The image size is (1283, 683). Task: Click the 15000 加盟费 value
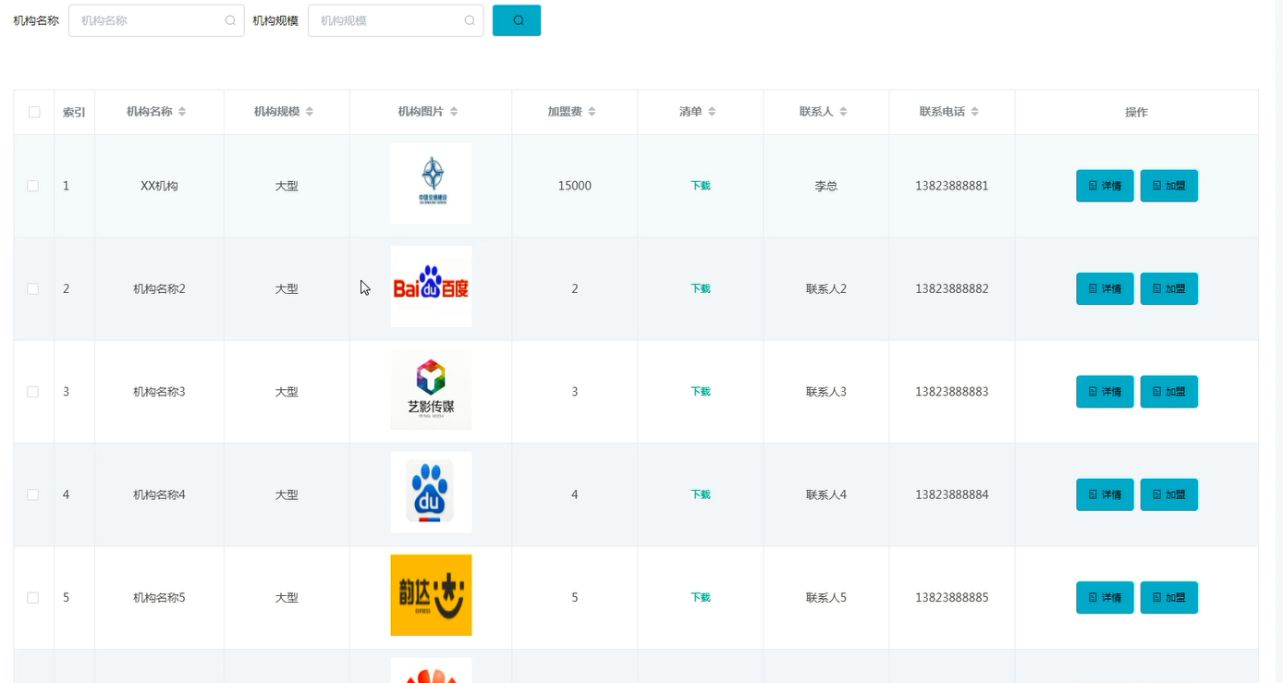(575, 186)
